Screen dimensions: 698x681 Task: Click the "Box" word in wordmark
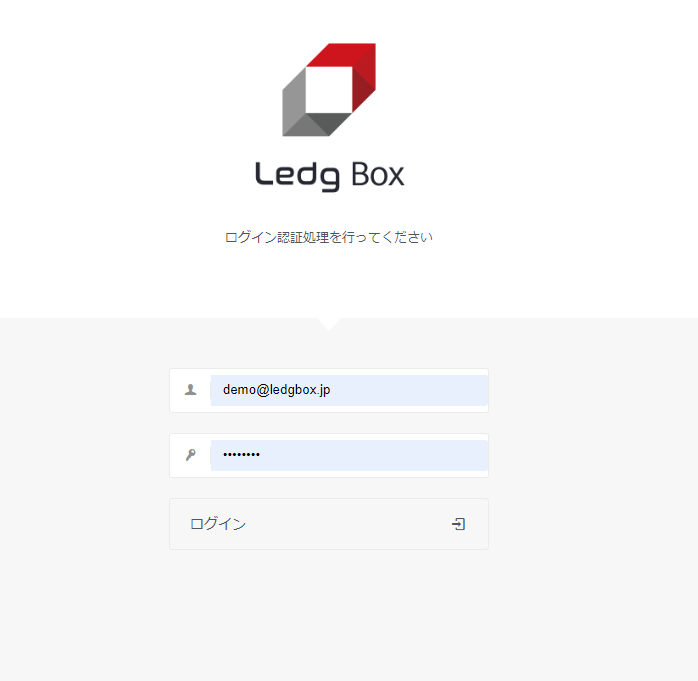click(x=377, y=174)
